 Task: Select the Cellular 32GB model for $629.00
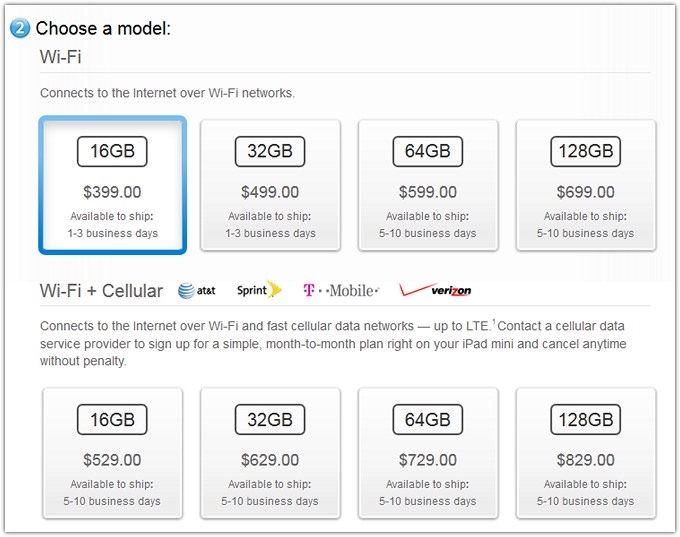click(271, 453)
